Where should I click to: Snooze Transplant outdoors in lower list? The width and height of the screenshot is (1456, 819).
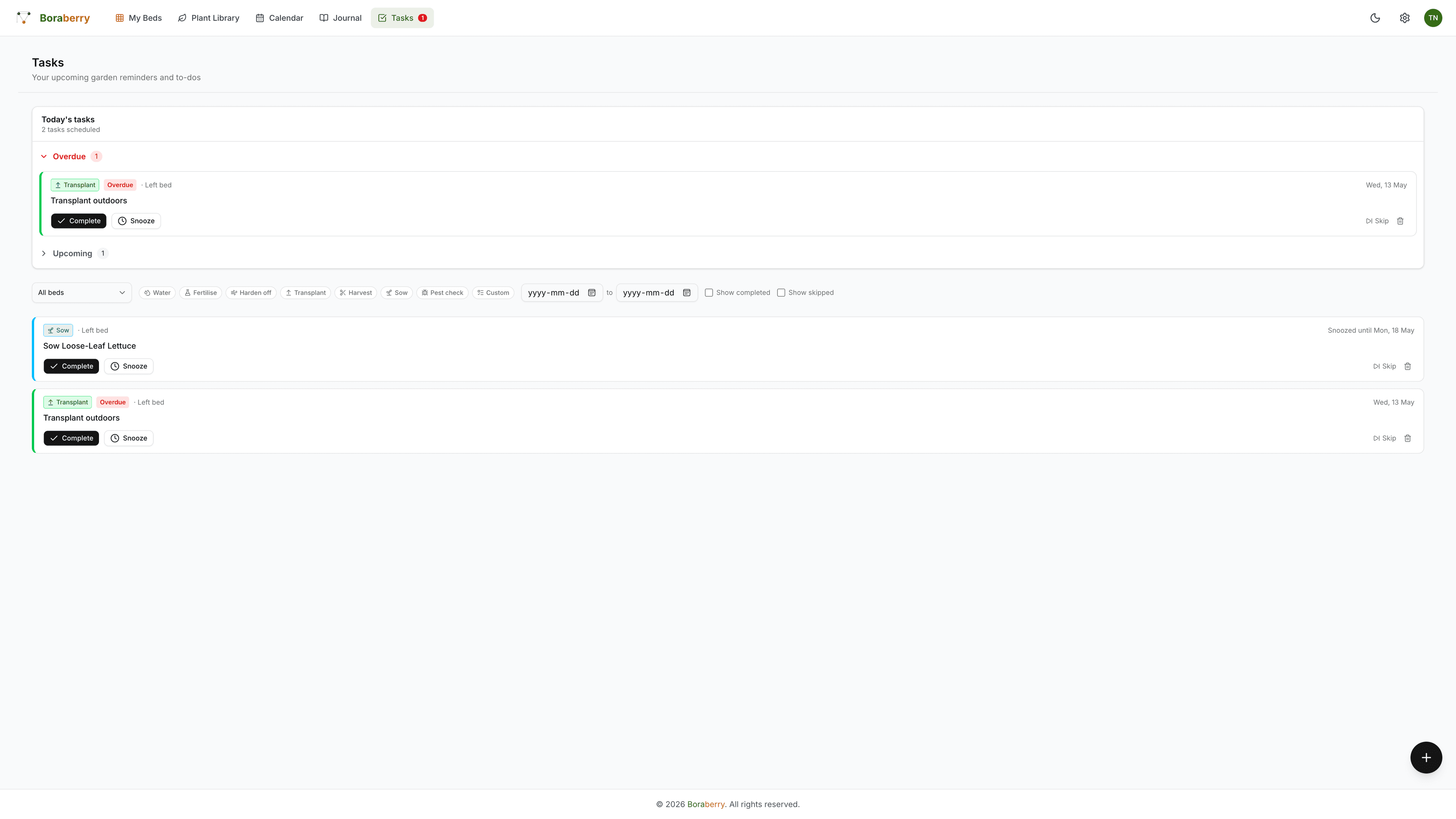pyautogui.click(x=129, y=438)
